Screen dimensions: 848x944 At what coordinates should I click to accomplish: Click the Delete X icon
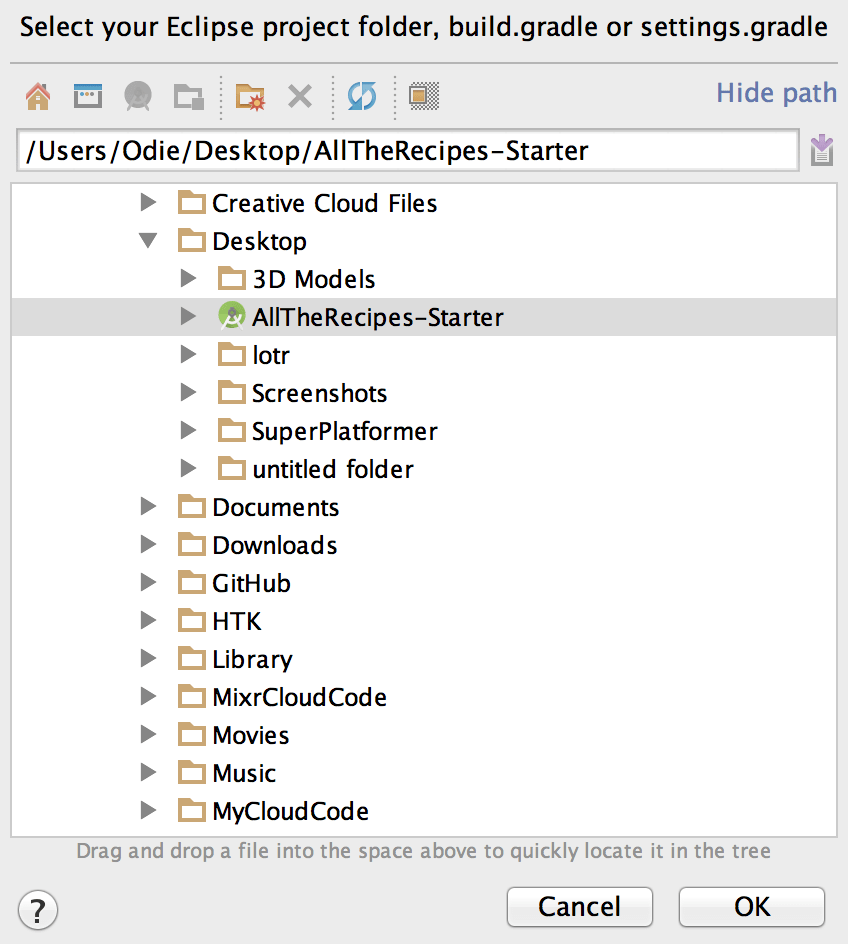click(300, 96)
